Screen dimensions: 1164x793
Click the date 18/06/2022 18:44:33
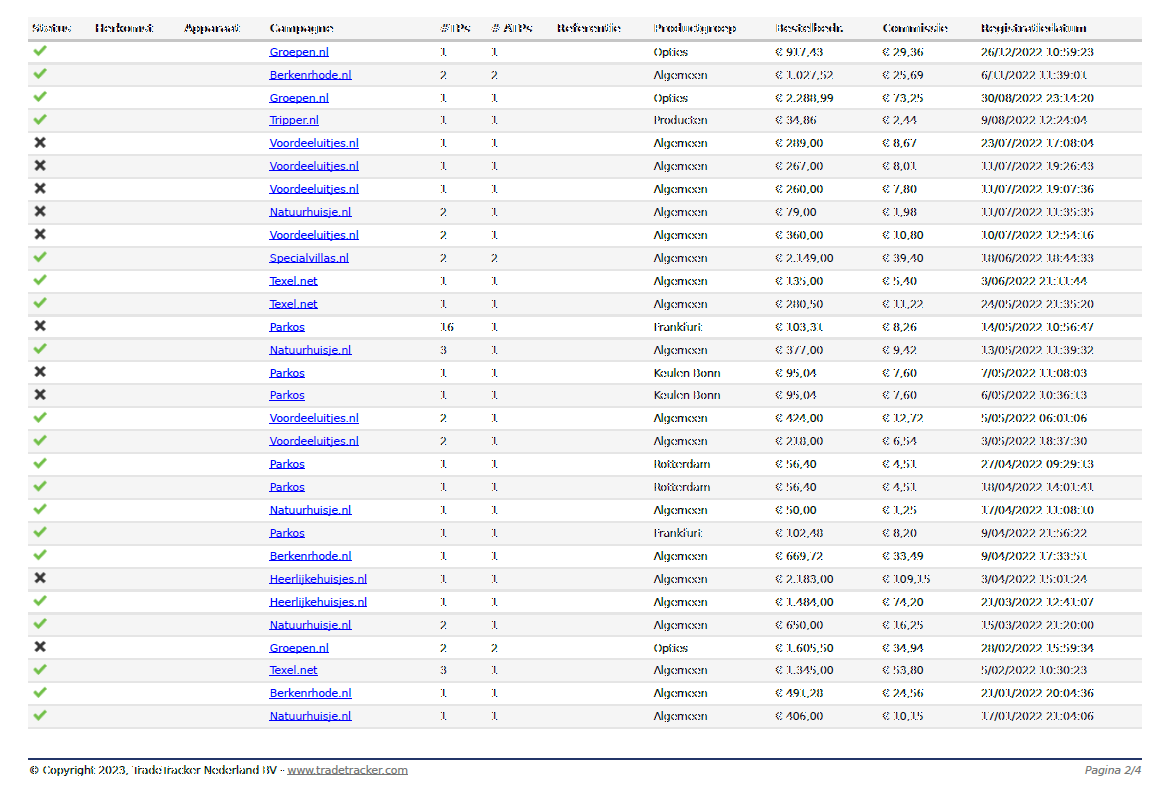pos(1037,258)
